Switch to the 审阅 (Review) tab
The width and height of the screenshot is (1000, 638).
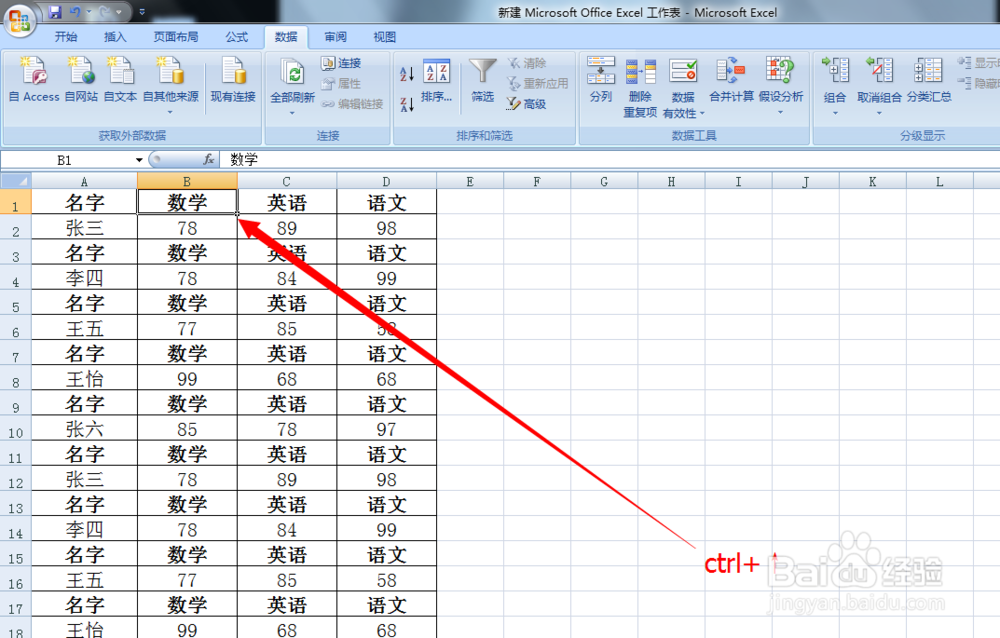tap(335, 37)
